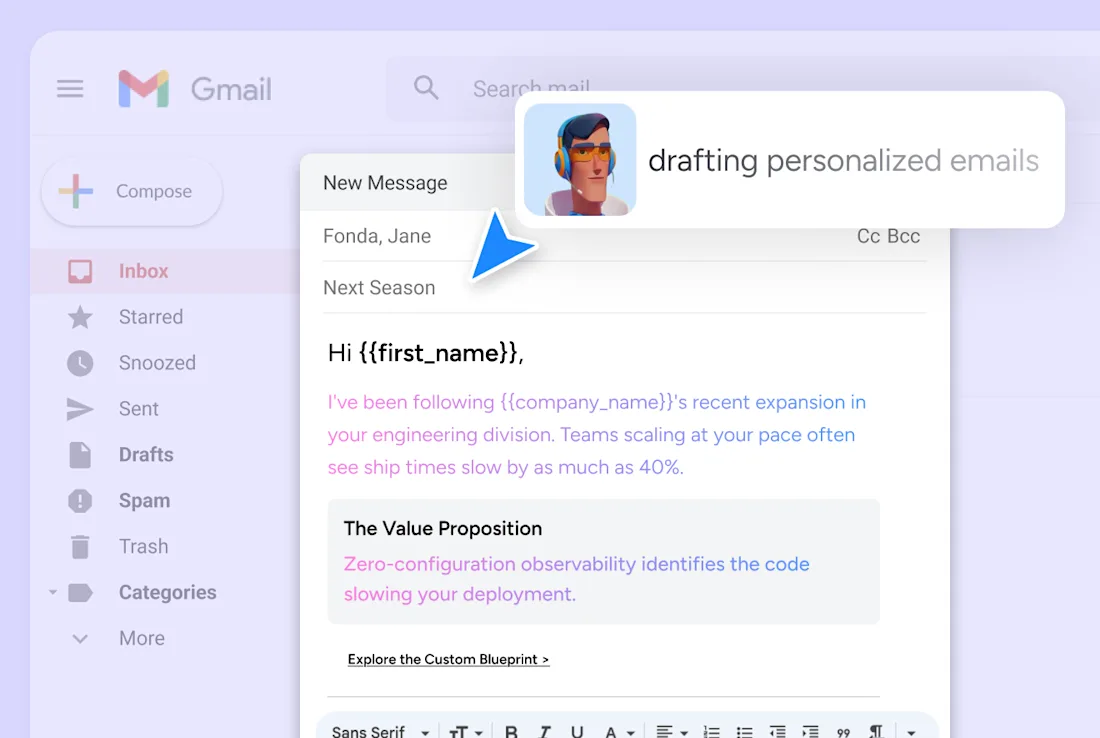Open the text color dropdown

tap(619, 732)
